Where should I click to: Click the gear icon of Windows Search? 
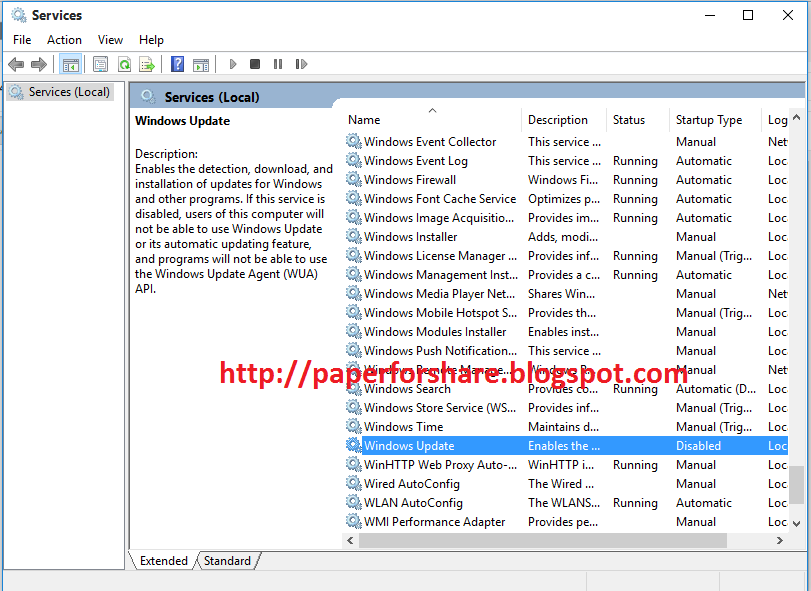[x=354, y=389]
